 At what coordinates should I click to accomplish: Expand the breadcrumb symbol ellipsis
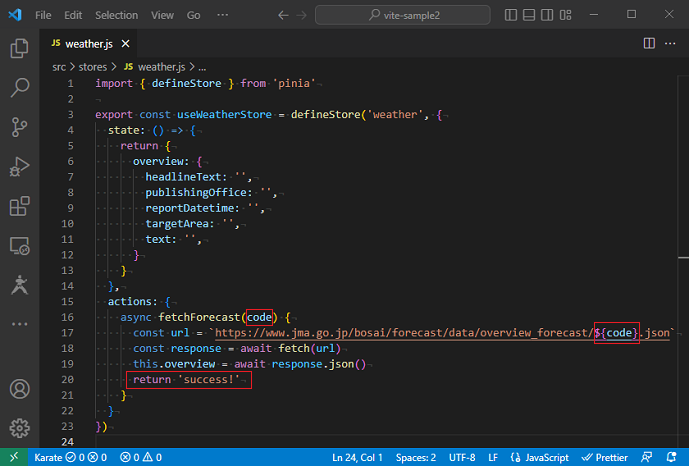202,68
